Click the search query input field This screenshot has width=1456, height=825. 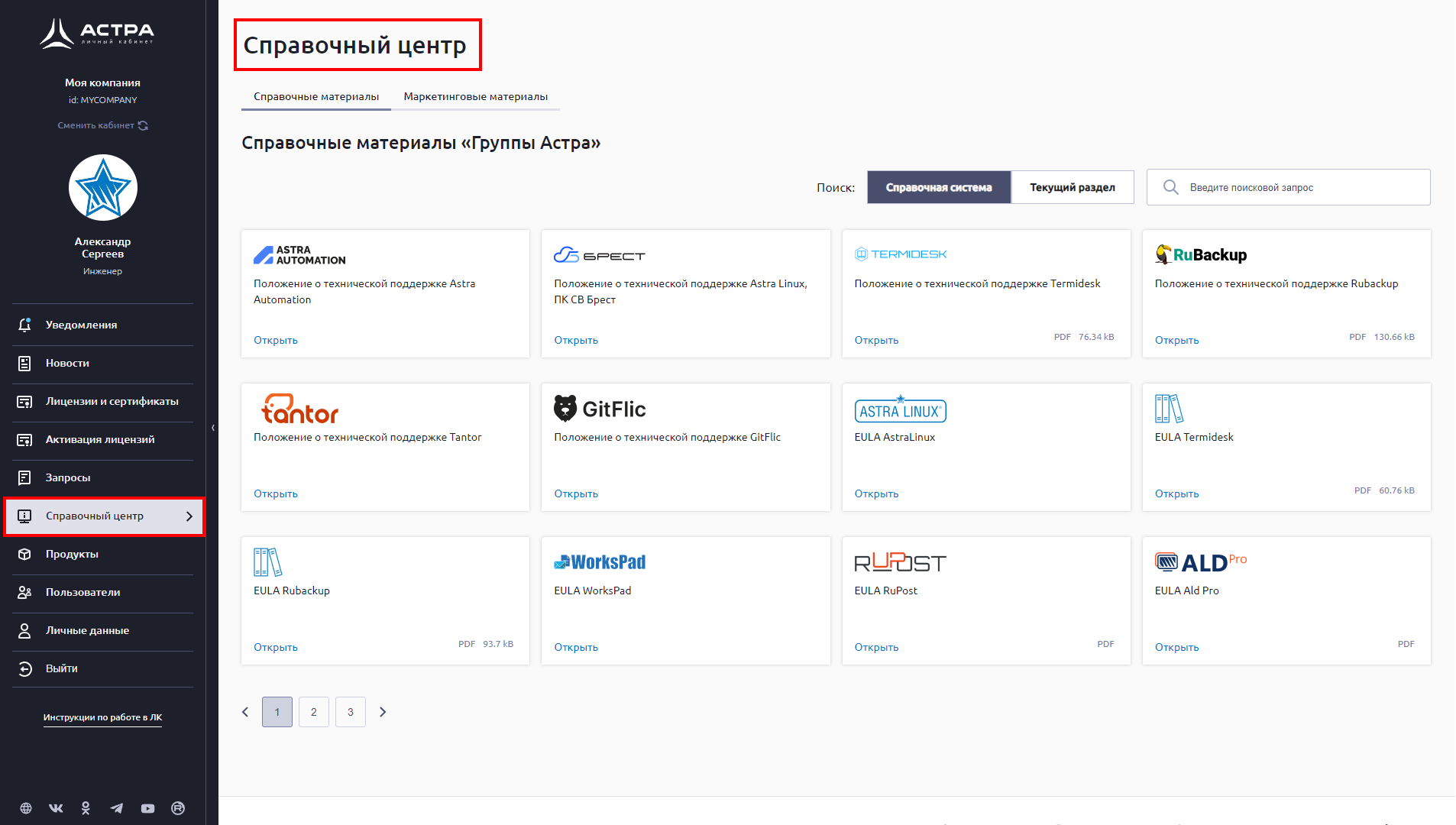(x=1299, y=187)
